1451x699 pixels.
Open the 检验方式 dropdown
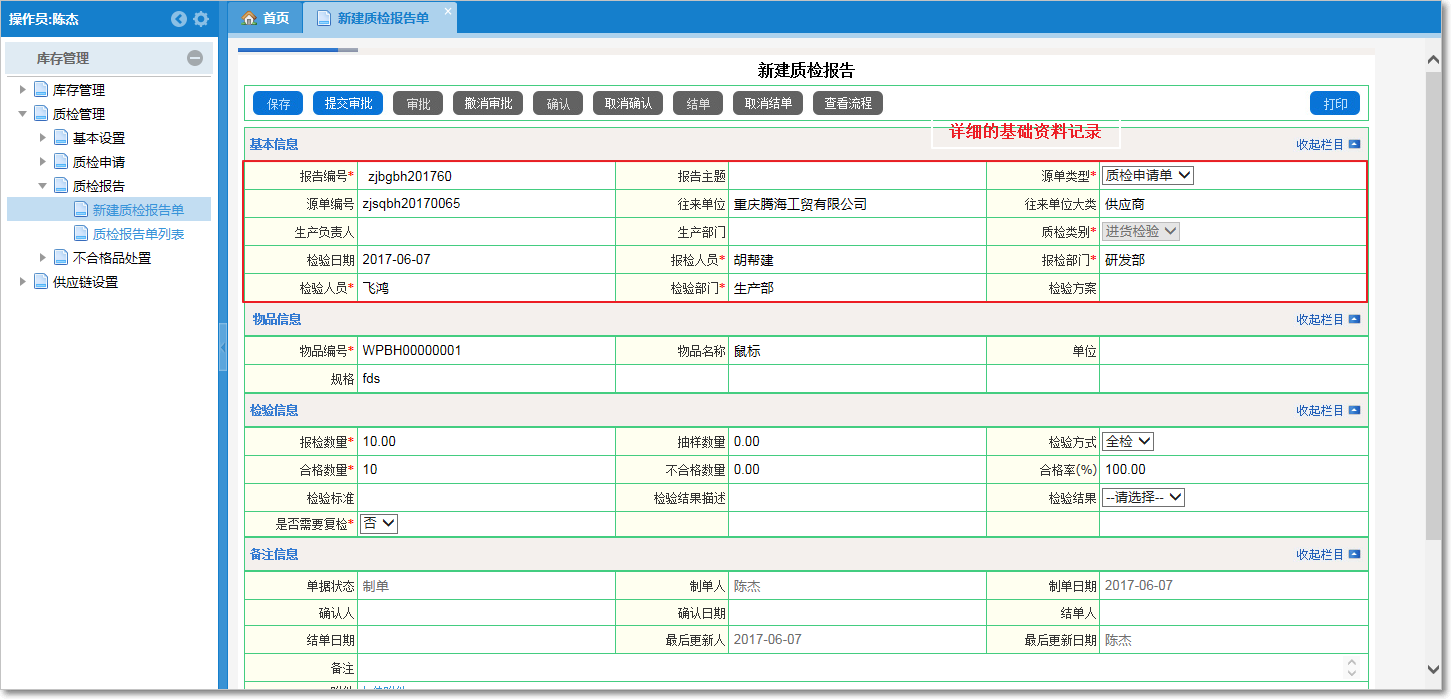[1128, 442]
